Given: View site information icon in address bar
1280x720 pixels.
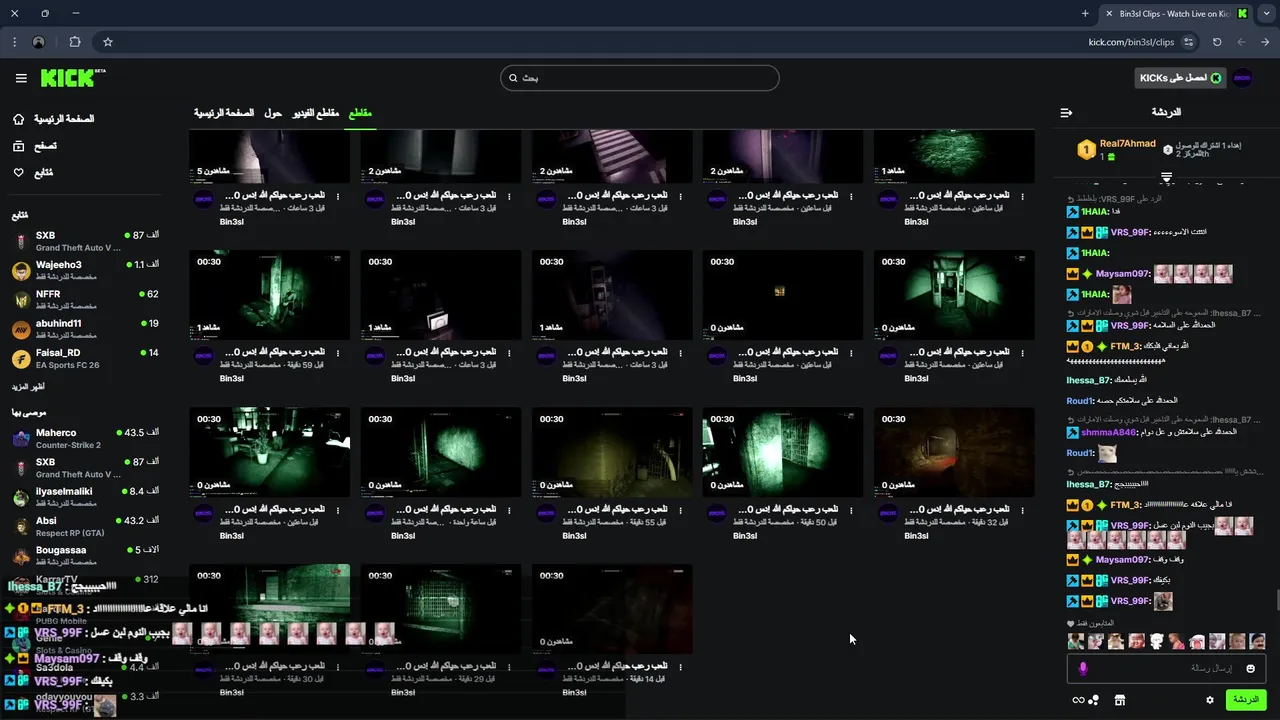Looking at the screenshot, I should click(1188, 42).
